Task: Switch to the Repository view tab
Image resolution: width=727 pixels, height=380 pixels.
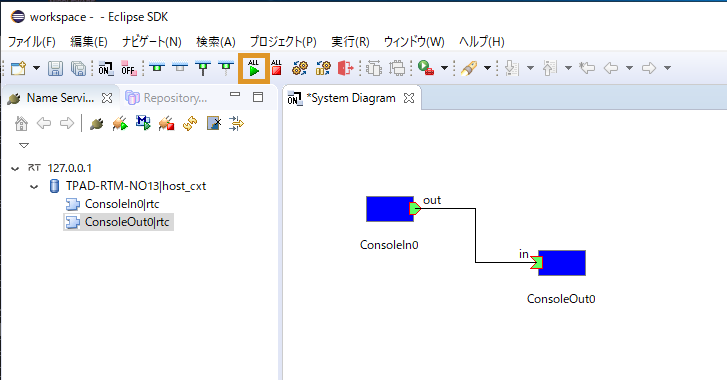Action: click(x=167, y=98)
